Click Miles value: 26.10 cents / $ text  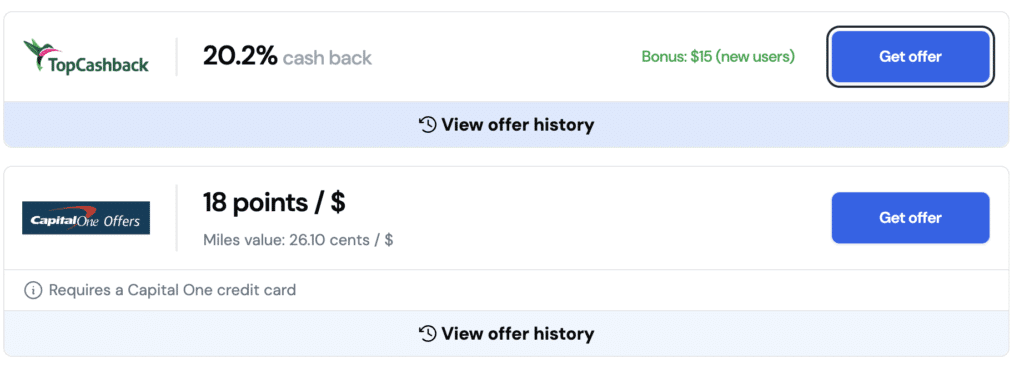[x=298, y=240]
